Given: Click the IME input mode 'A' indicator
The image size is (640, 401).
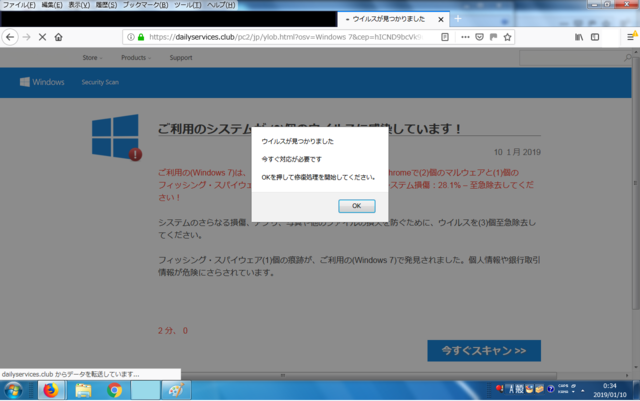Looking at the screenshot, I should click(x=511, y=389).
